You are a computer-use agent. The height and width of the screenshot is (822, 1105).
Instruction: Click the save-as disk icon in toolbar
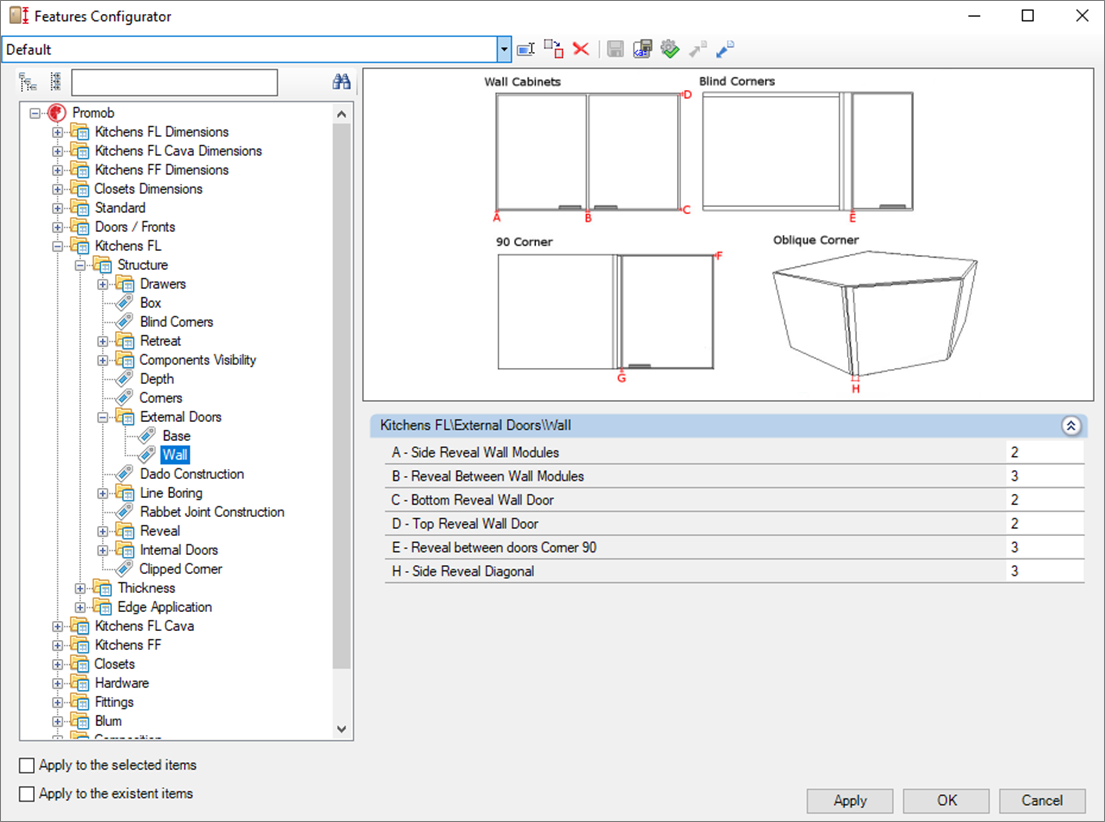click(643, 49)
